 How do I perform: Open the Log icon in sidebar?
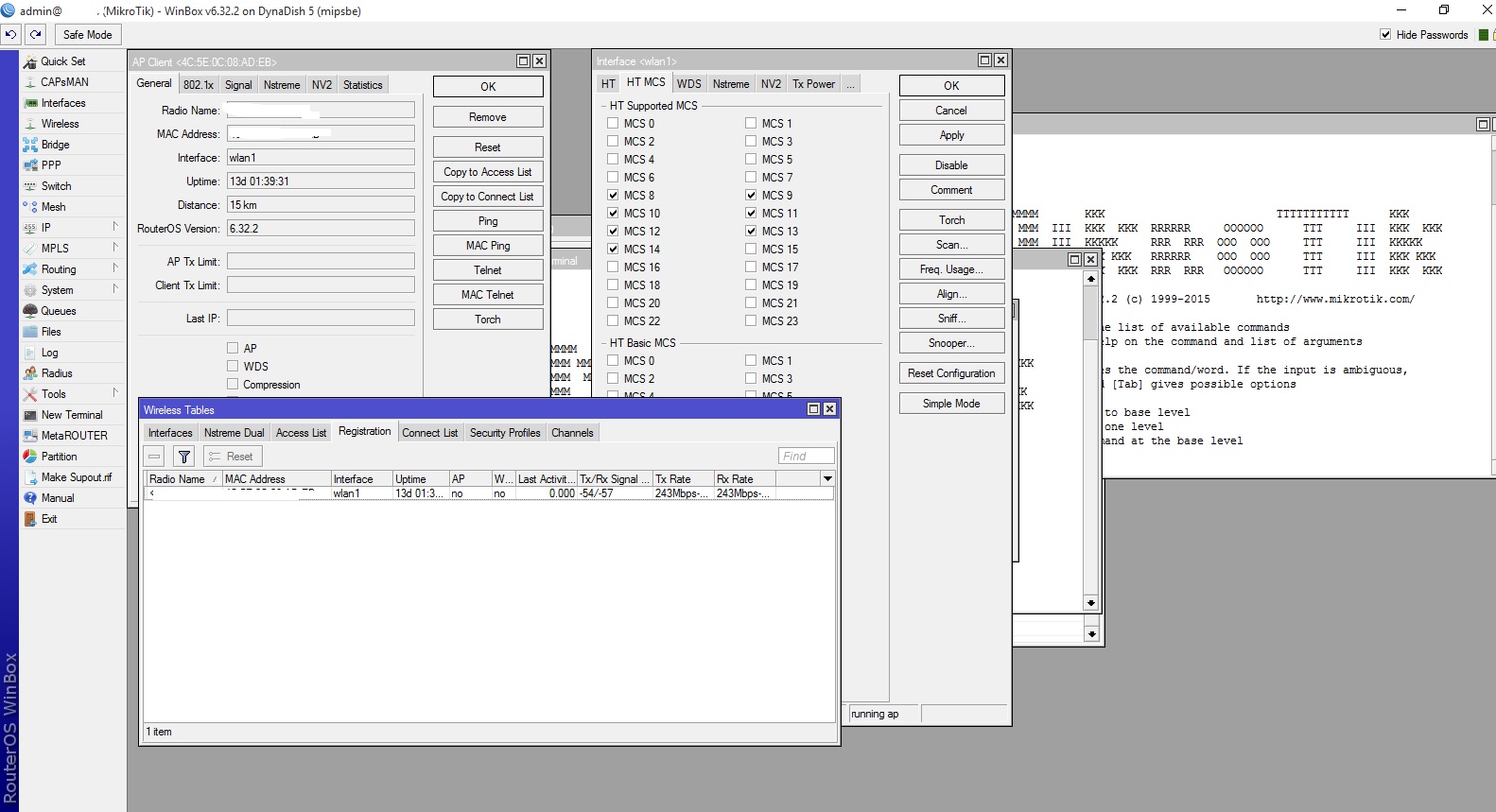tap(30, 353)
